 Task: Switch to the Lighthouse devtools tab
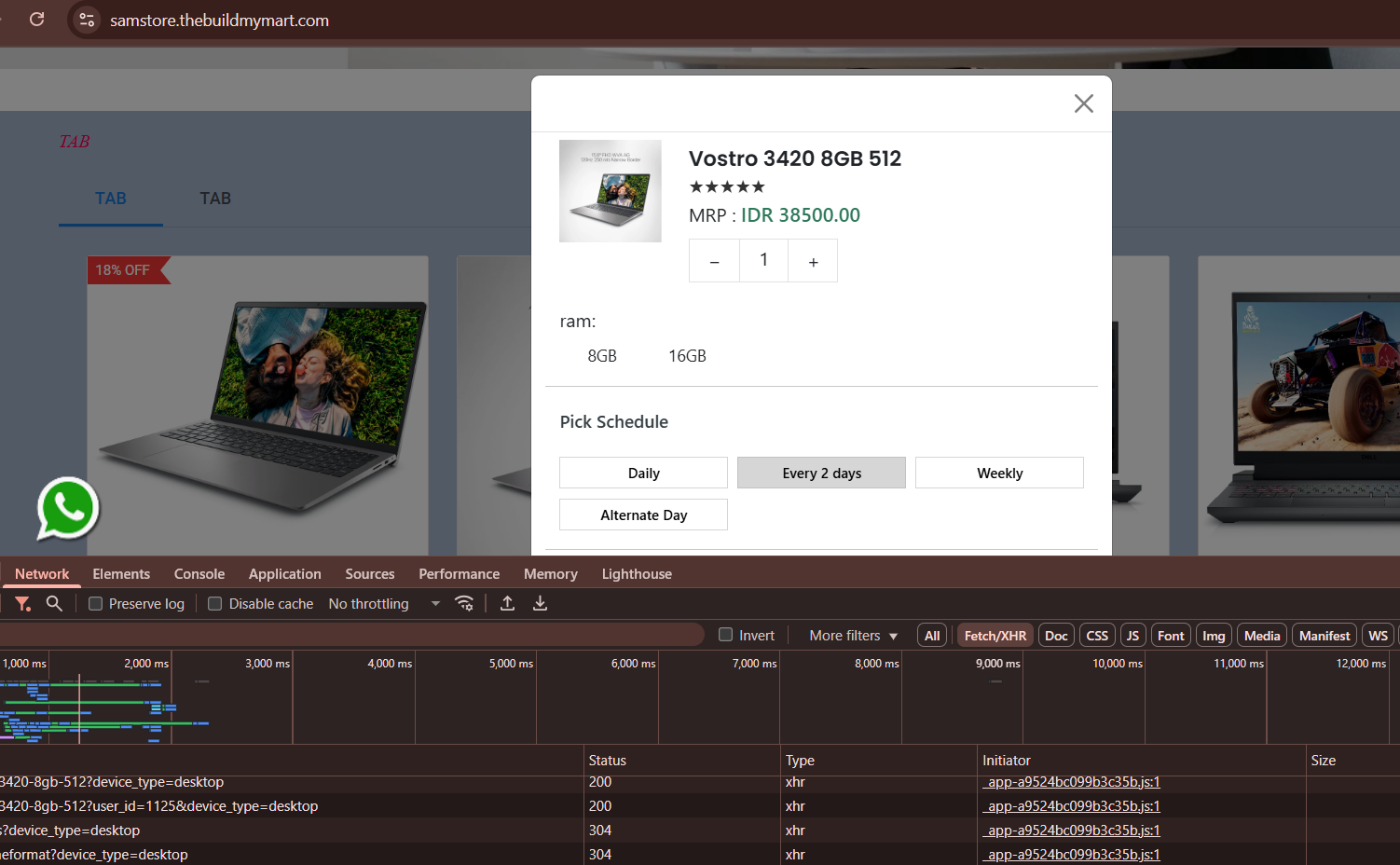pyautogui.click(x=637, y=574)
